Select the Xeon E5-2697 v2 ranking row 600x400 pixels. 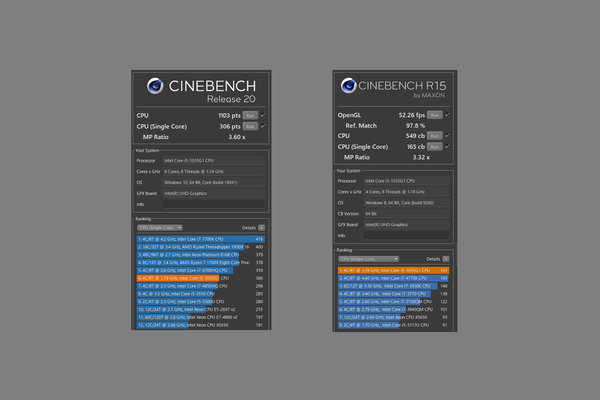(x=201, y=309)
